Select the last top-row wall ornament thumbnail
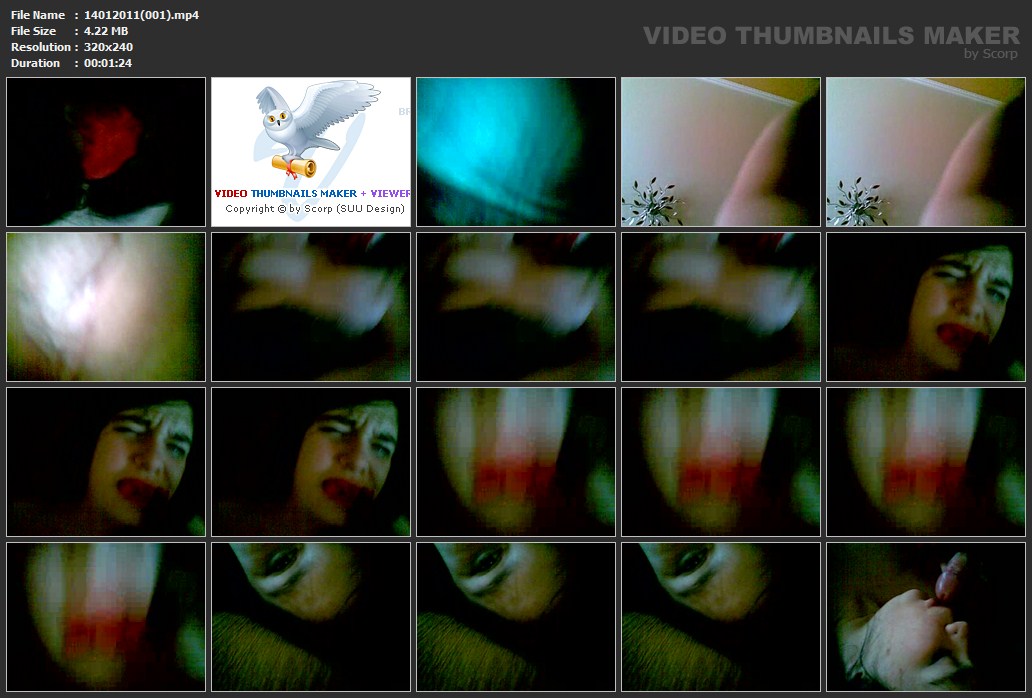 pos(925,152)
